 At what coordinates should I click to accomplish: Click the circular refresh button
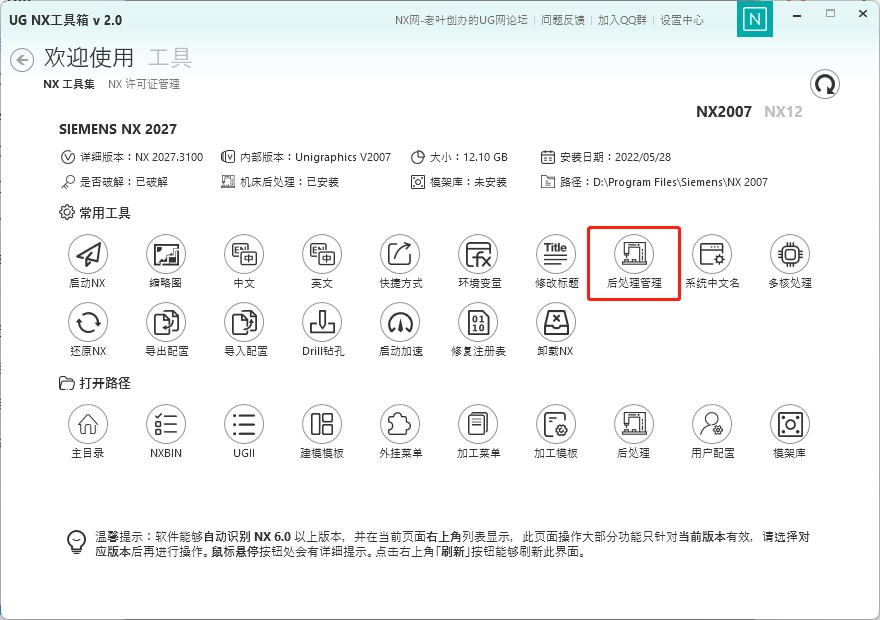[x=824, y=85]
